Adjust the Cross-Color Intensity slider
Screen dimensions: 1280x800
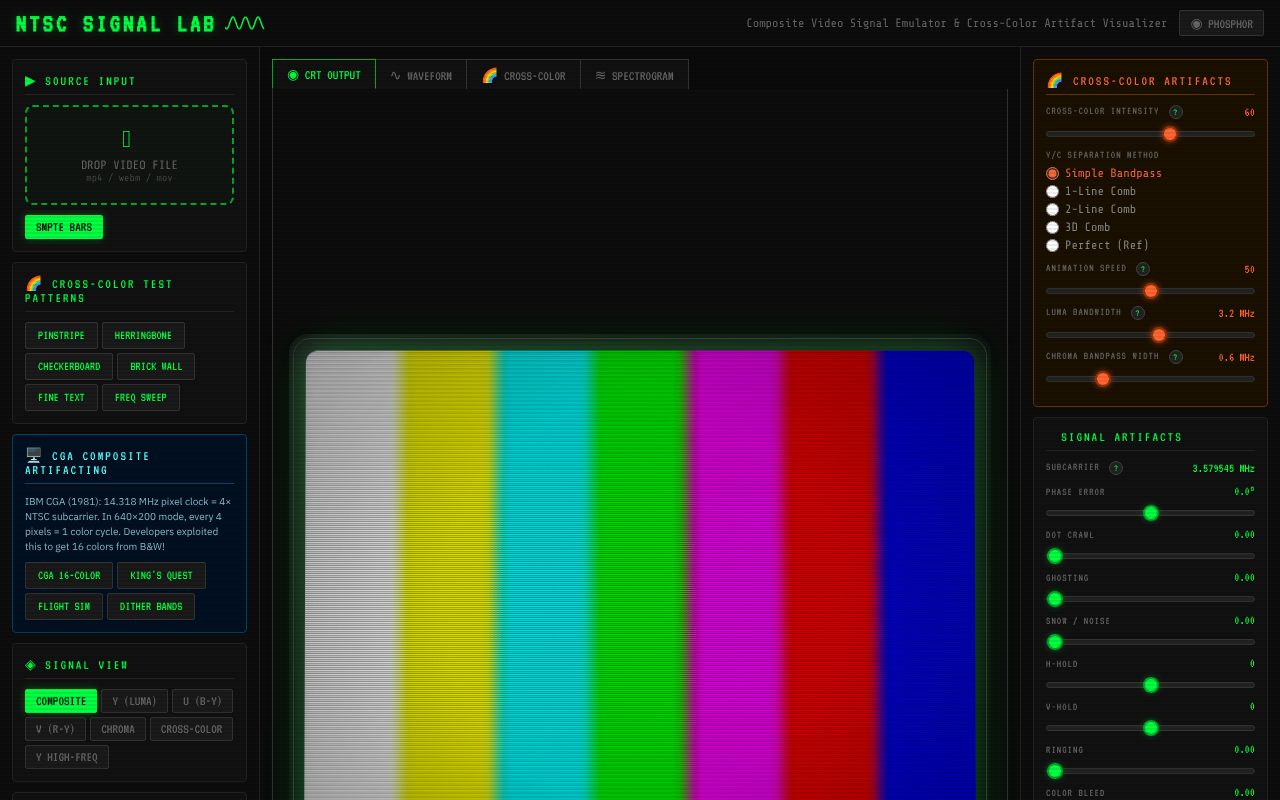coord(1150,134)
